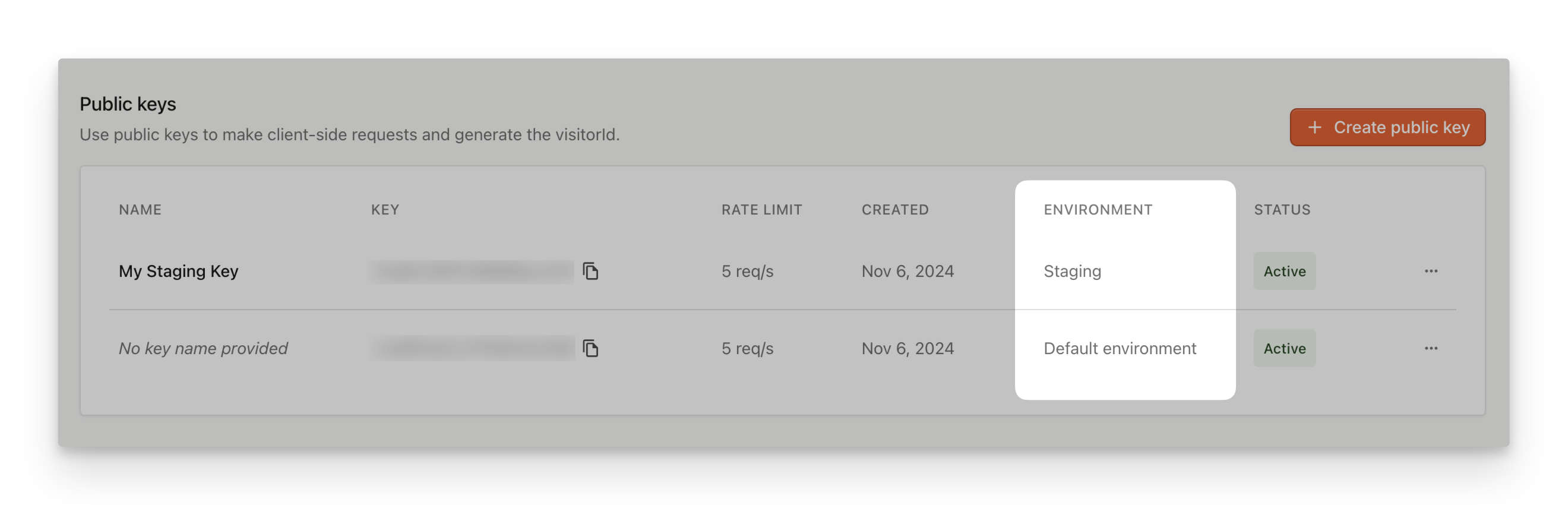
Task: Click the NAME column header
Action: [140, 210]
